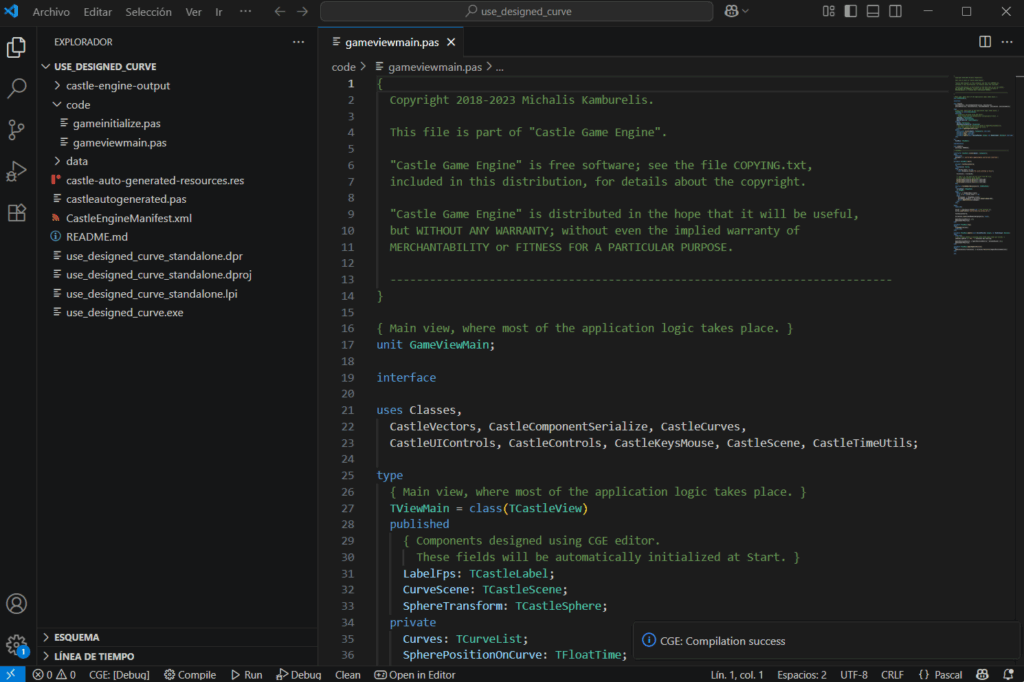Screen dimensions: 1024x682
Task: Open the Ver menu
Action: click(193, 12)
